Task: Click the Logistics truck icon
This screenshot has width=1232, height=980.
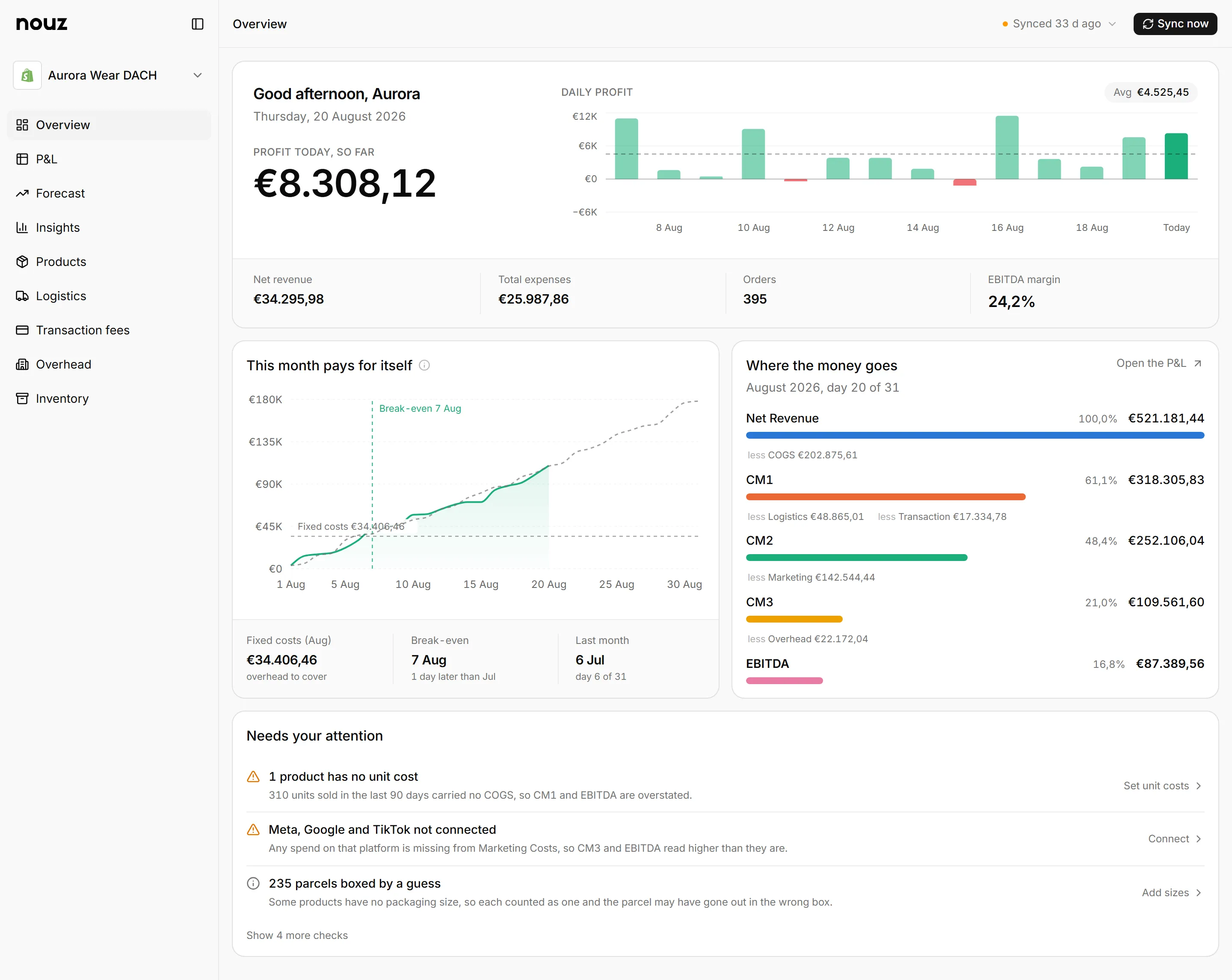Action: pos(22,296)
